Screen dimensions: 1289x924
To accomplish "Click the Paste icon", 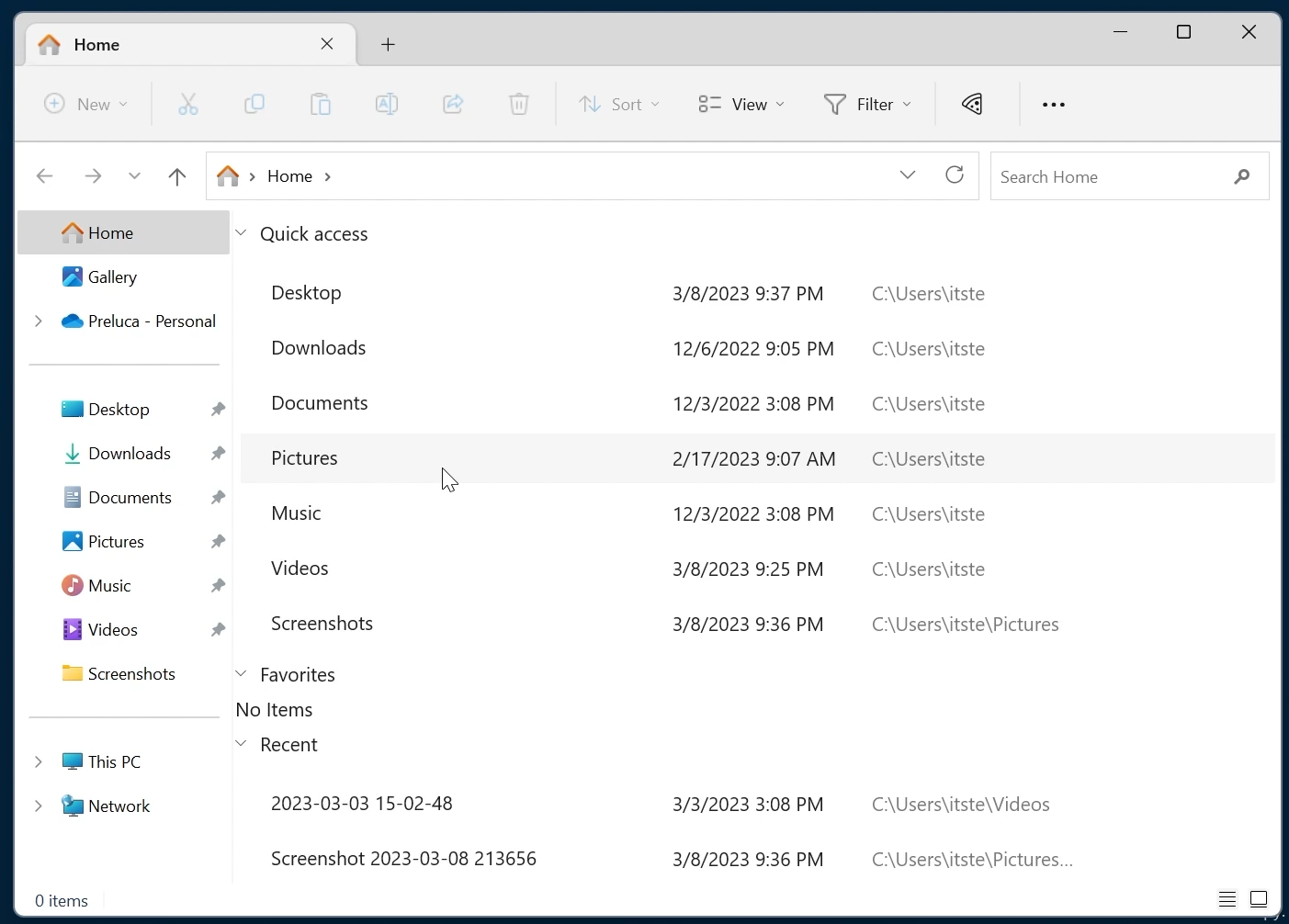I will pos(320,104).
